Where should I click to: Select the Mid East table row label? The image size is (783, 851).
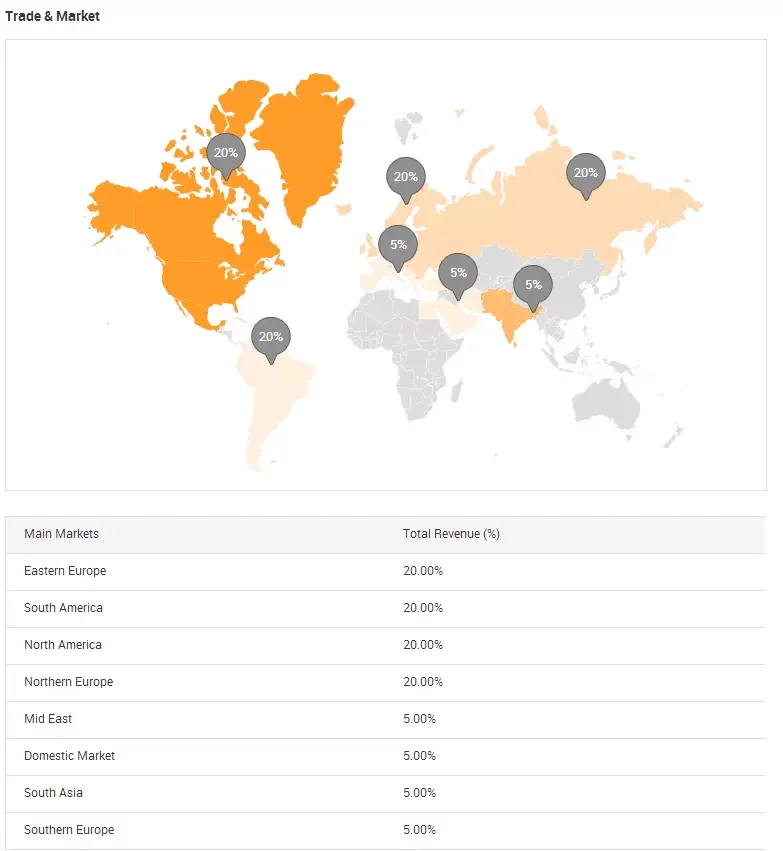tap(48, 719)
